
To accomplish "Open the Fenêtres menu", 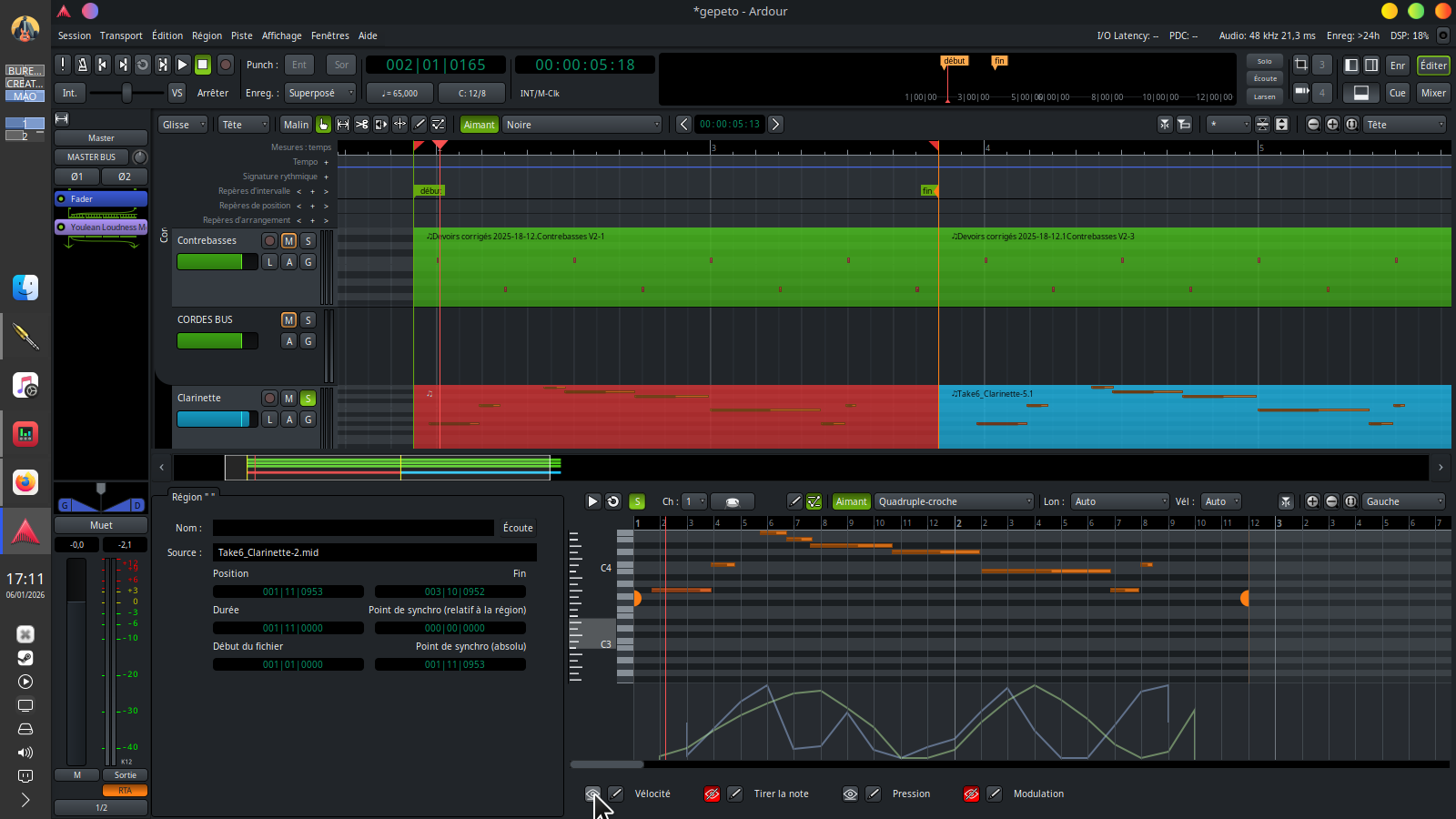I will 329,35.
